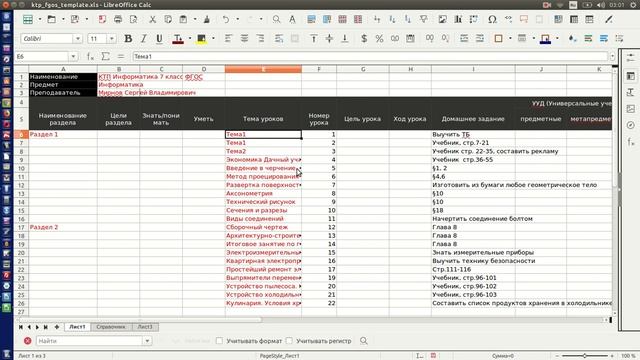Check the 'Учитывать формат' checkbox
Screen dimensions: 640x360
click(219, 340)
